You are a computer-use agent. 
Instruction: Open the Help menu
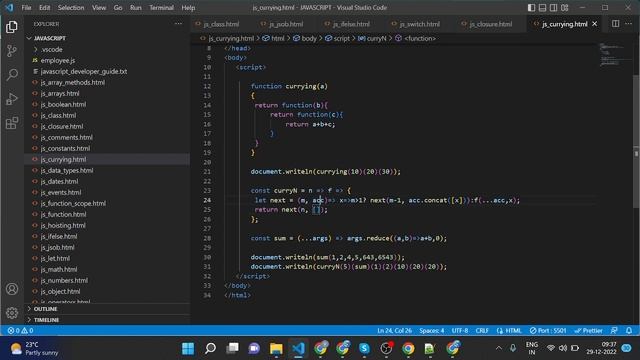pos(188,7)
